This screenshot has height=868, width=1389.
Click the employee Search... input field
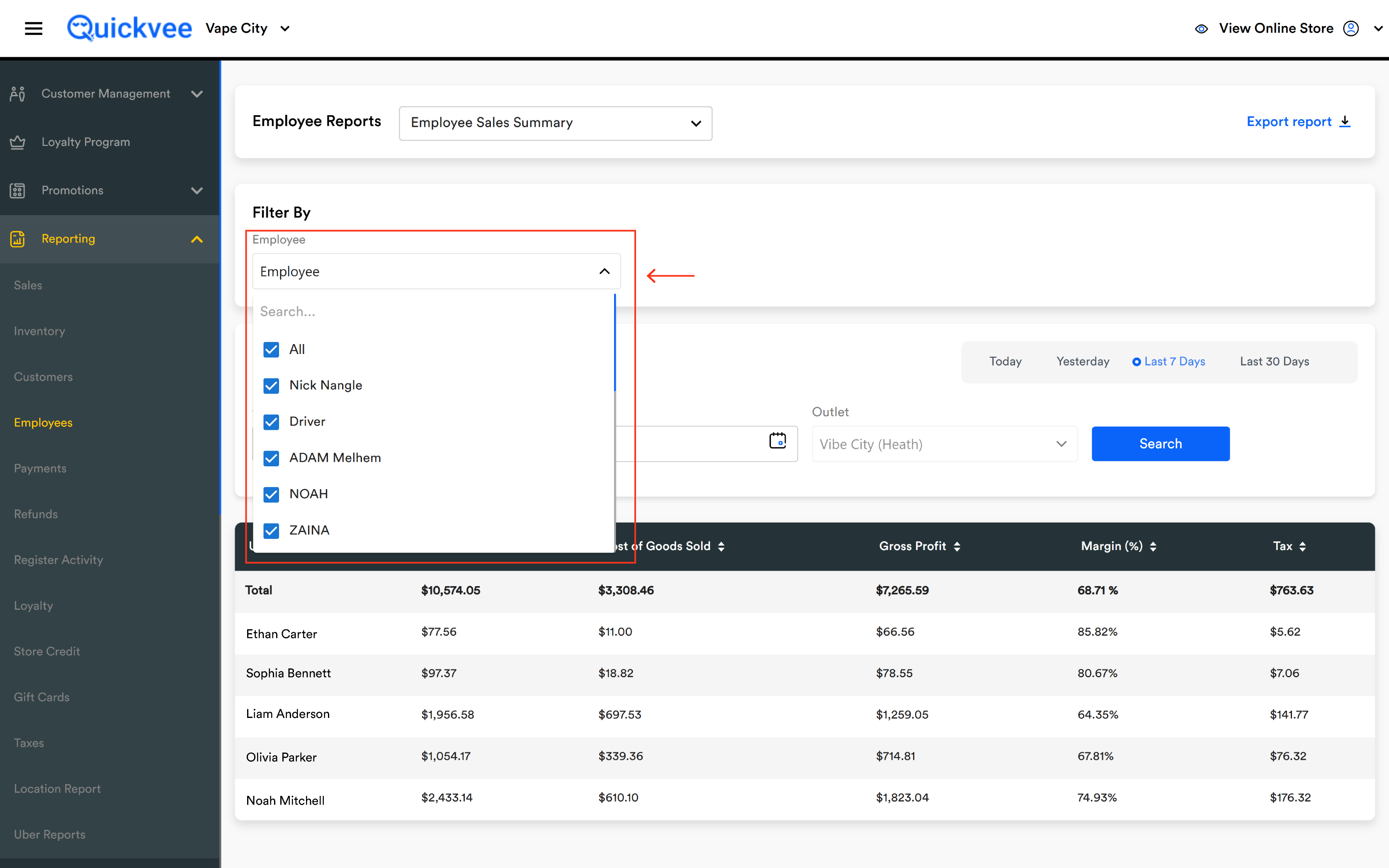point(434,312)
